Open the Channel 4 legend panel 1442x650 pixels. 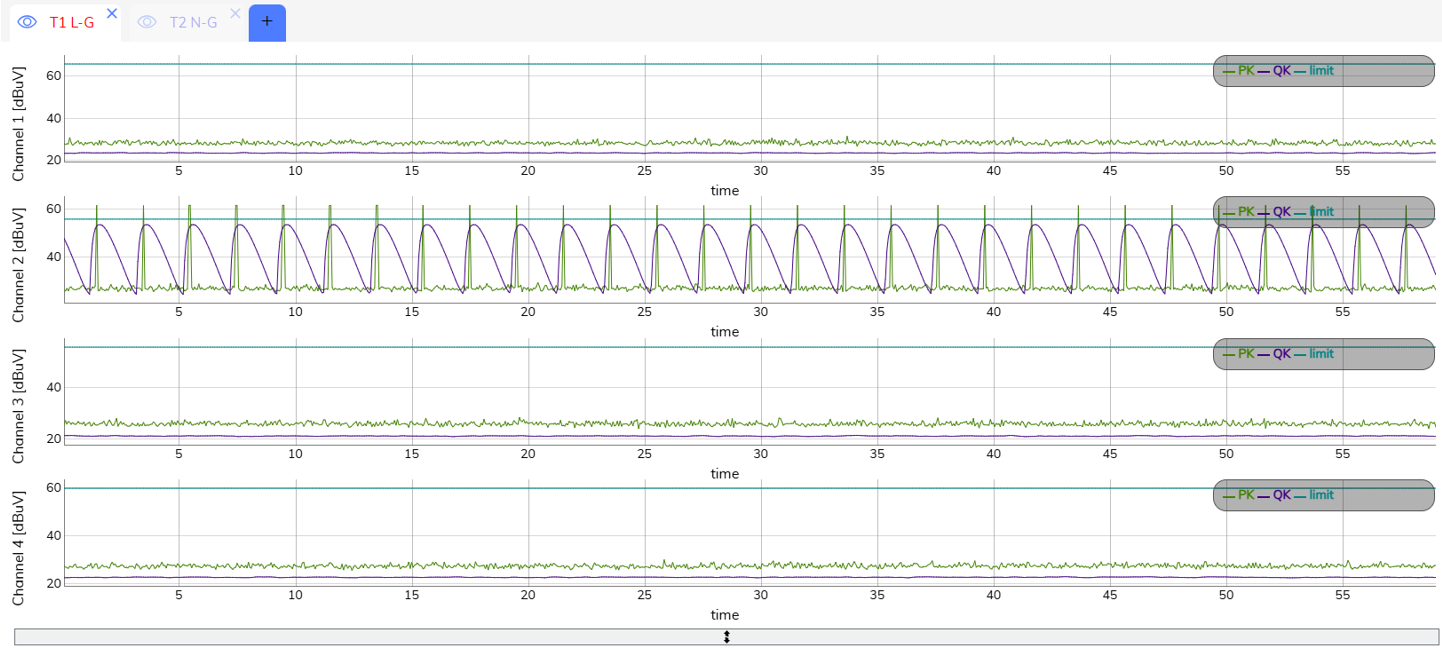(x=1323, y=495)
